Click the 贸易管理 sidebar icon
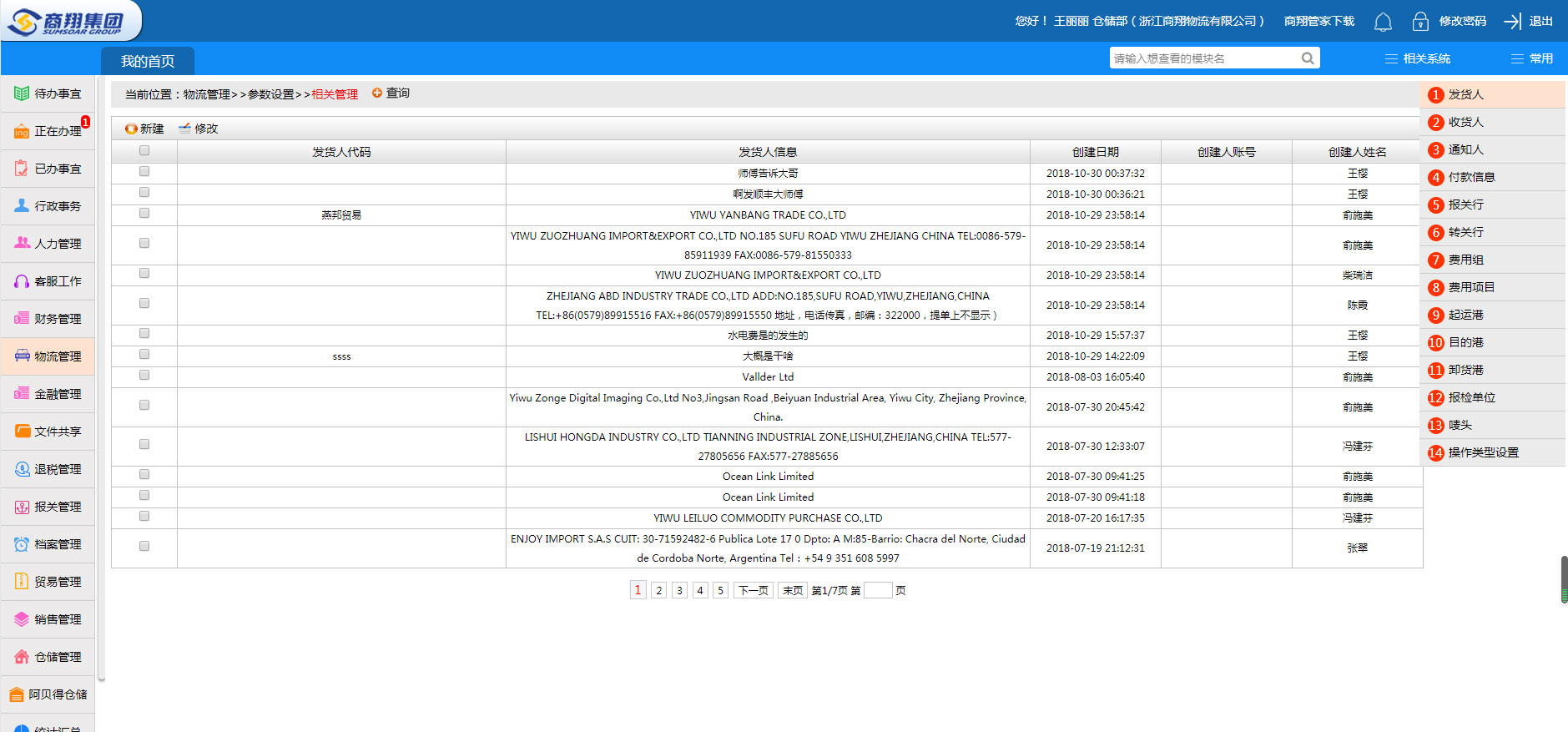The image size is (1568, 732). [22, 582]
